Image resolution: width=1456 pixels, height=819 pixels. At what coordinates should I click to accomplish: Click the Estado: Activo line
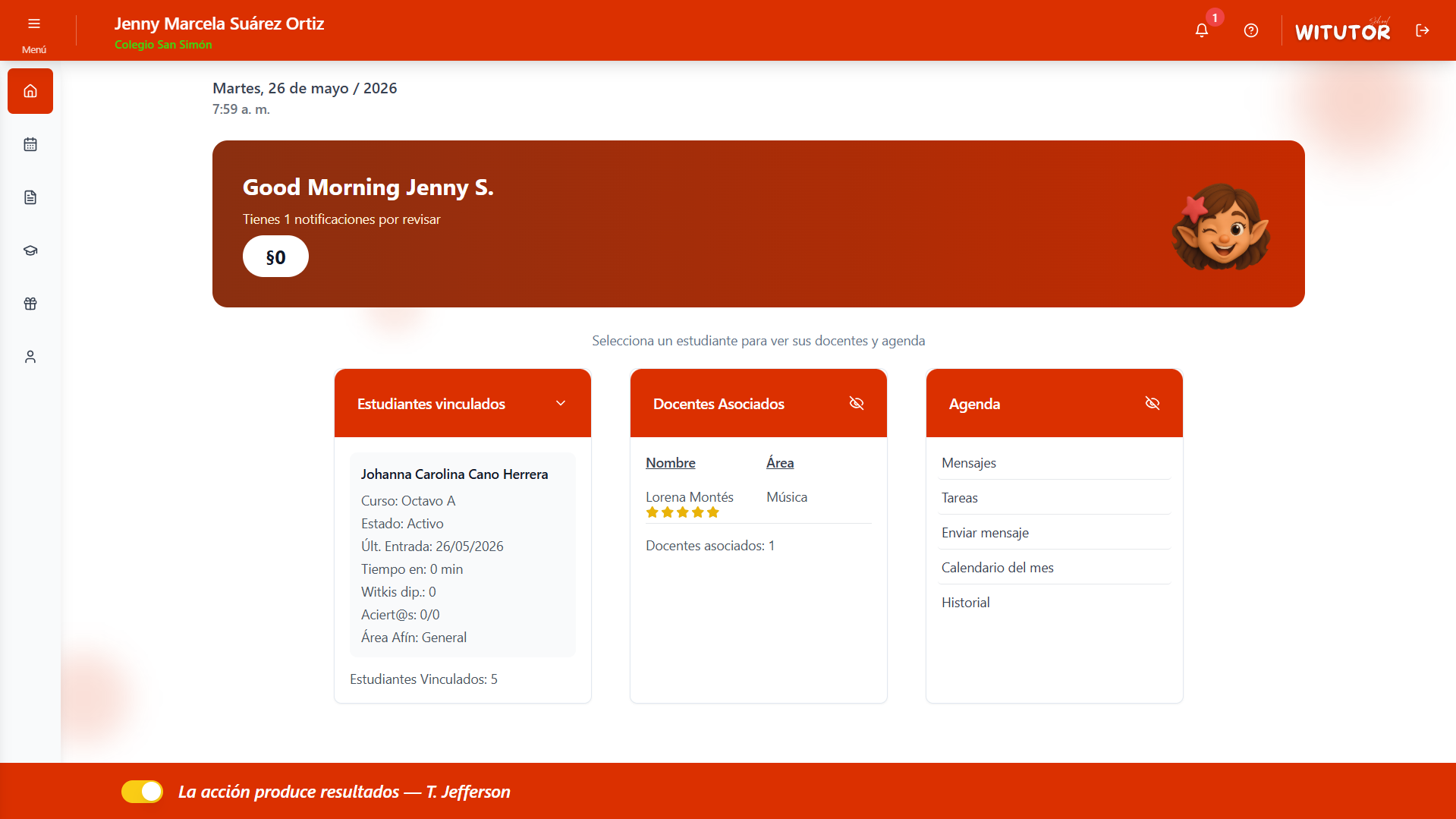[x=402, y=524]
